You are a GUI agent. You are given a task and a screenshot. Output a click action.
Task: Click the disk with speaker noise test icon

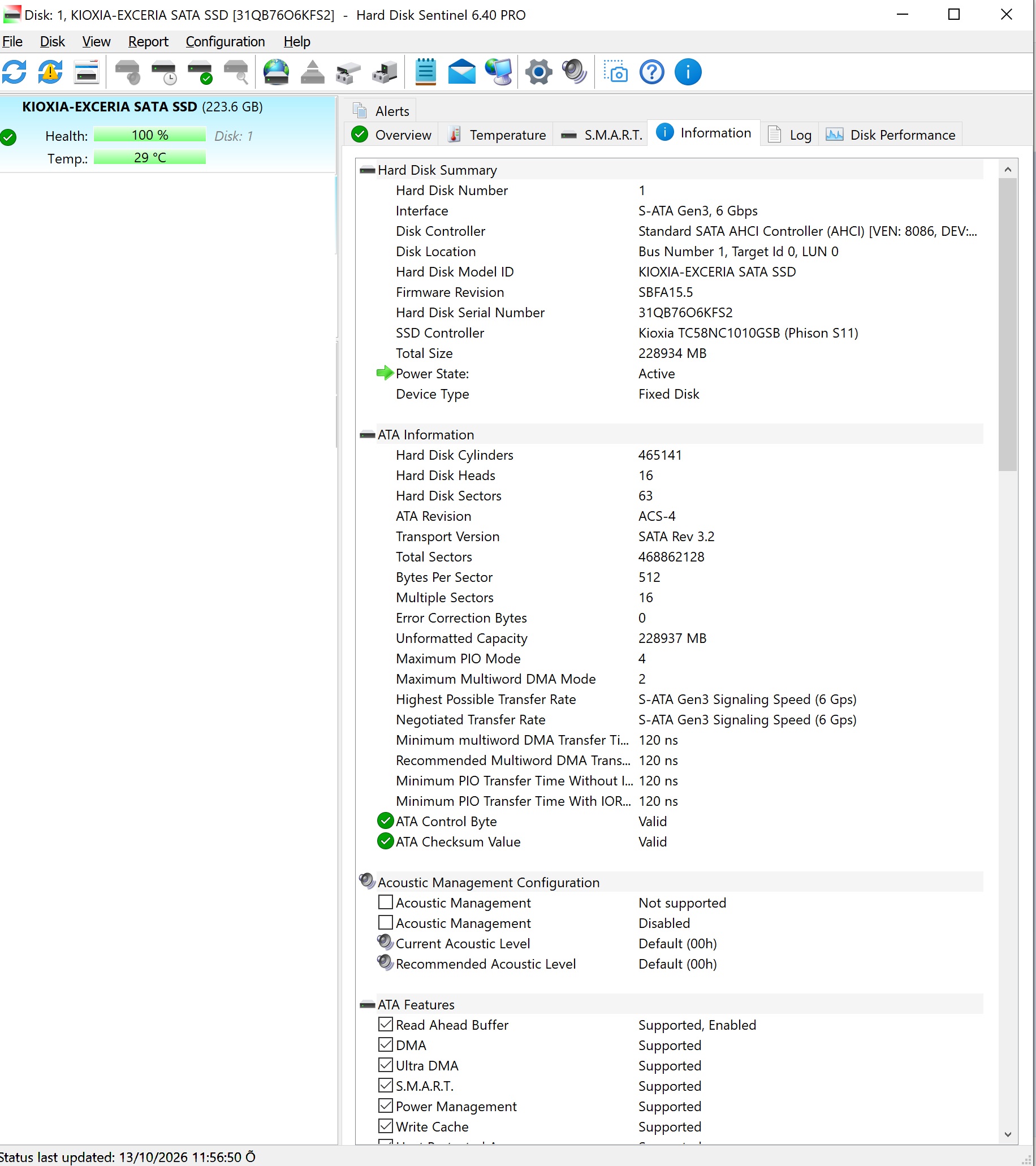pos(128,72)
